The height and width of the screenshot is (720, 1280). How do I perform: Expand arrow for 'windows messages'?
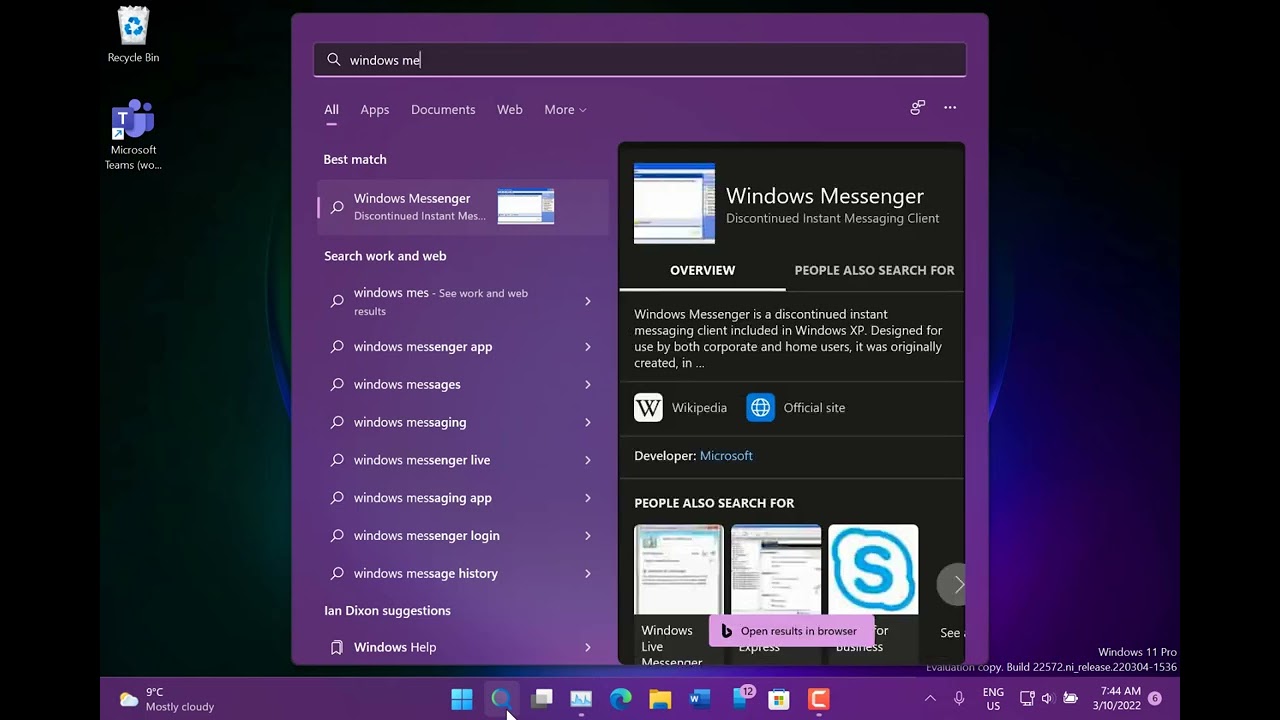[x=588, y=385]
